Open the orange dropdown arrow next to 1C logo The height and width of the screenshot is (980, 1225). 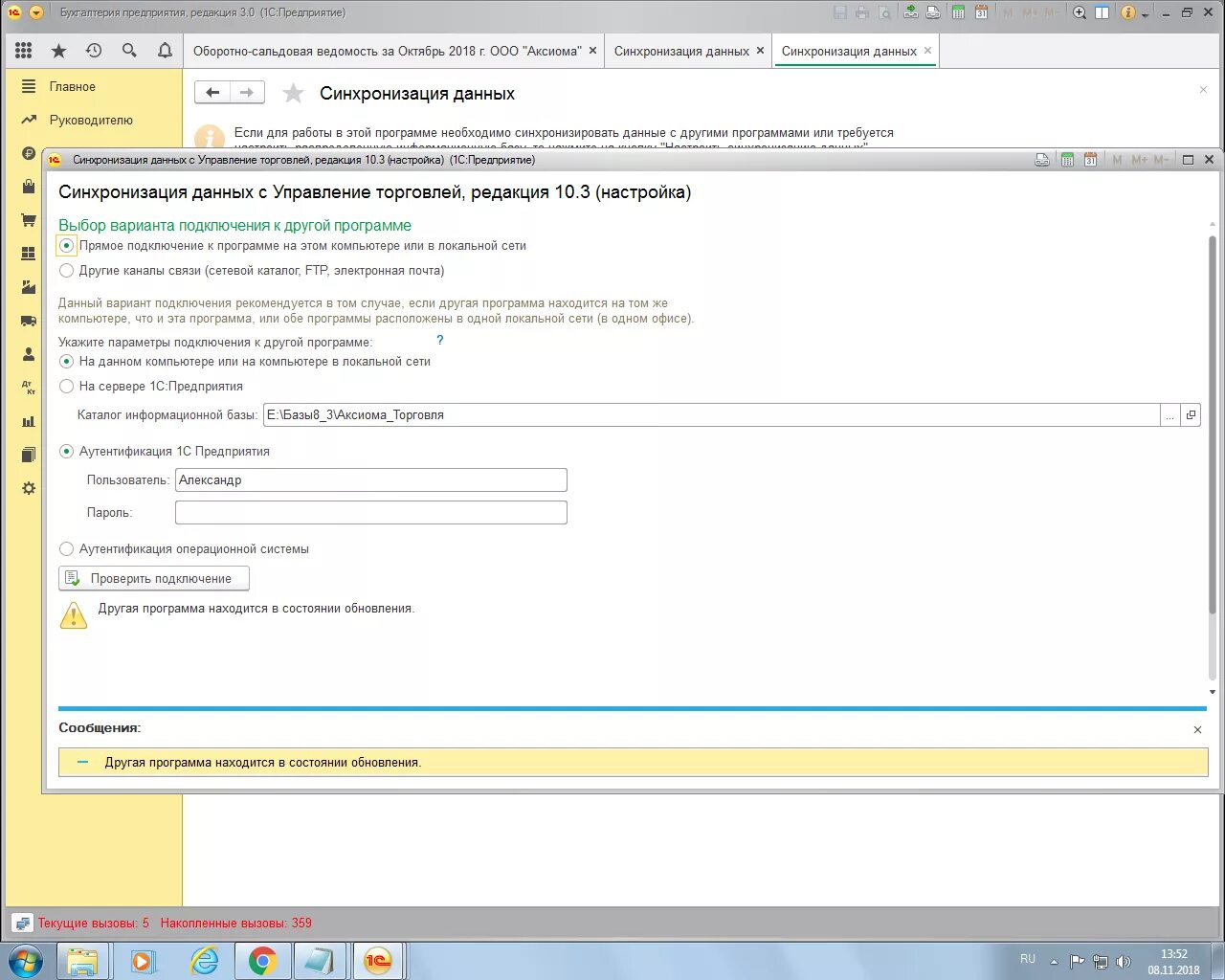tap(36, 12)
